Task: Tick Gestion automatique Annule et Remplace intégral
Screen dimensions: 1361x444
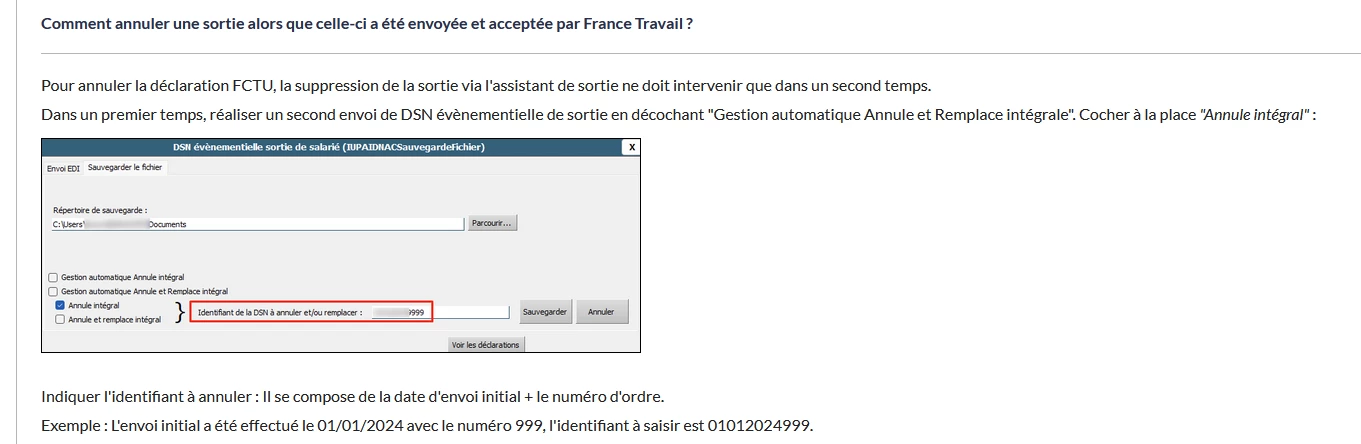Action: point(53,291)
